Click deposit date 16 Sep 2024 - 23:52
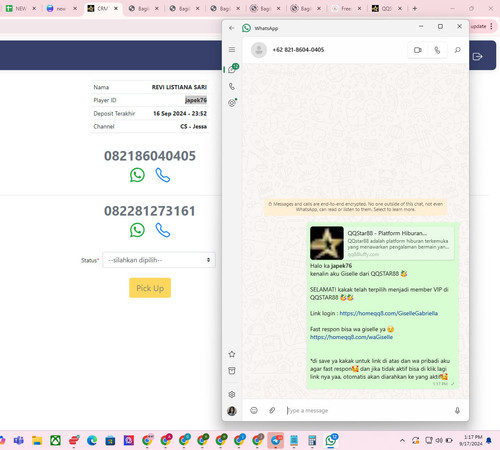 (180, 113)
